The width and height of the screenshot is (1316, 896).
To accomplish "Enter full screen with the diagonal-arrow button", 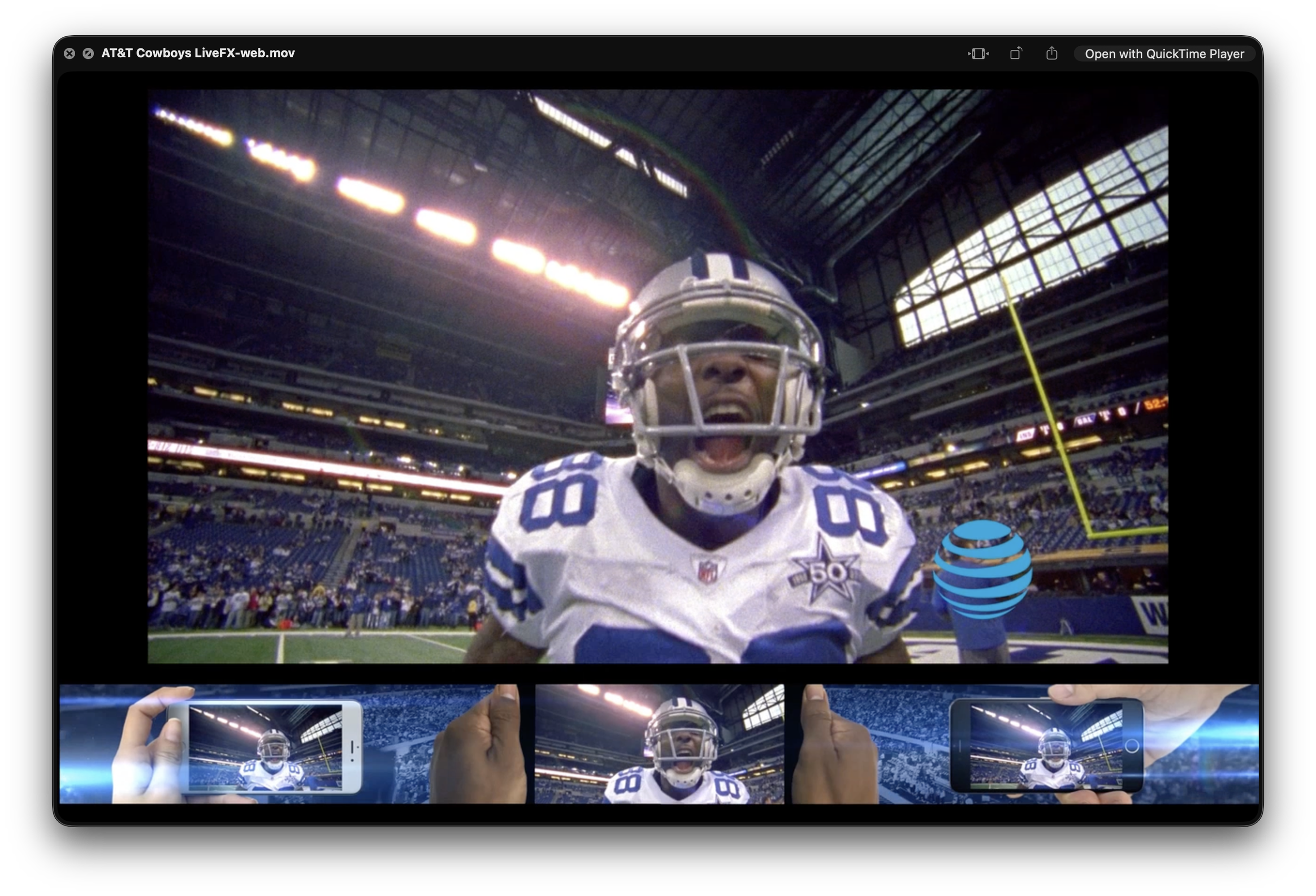I will (88, 54).
